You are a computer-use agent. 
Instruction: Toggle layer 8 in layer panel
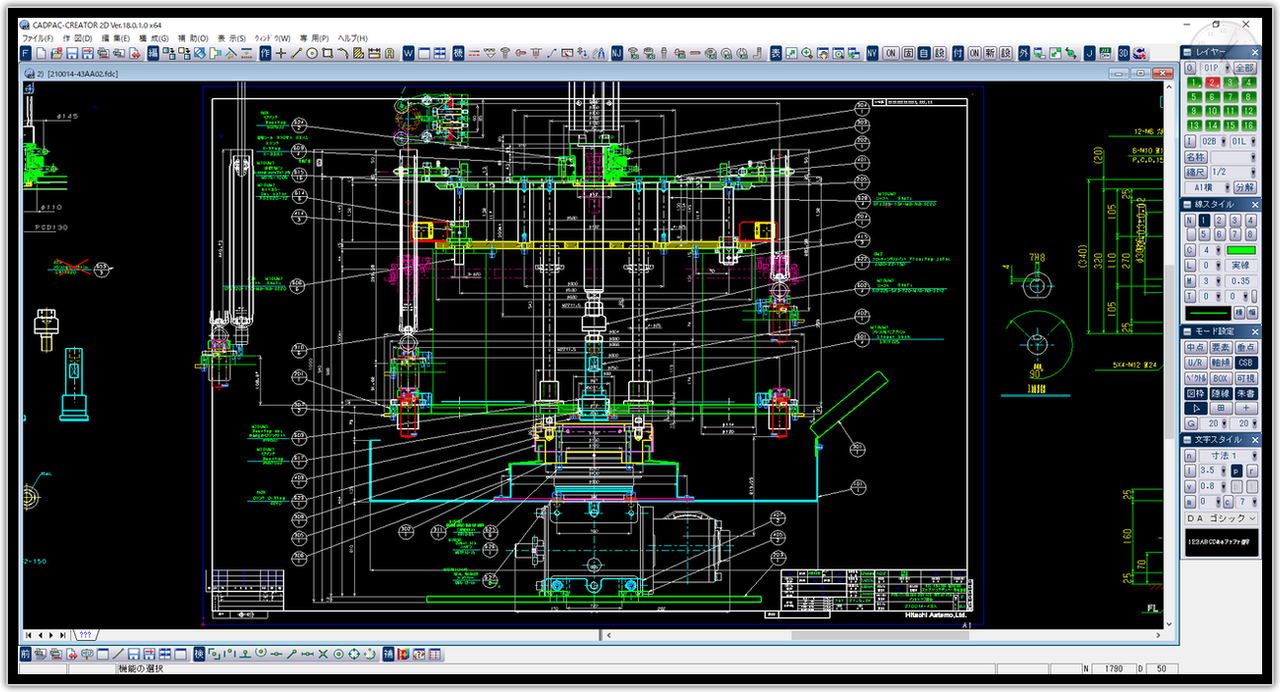[x=1248, y=97]
